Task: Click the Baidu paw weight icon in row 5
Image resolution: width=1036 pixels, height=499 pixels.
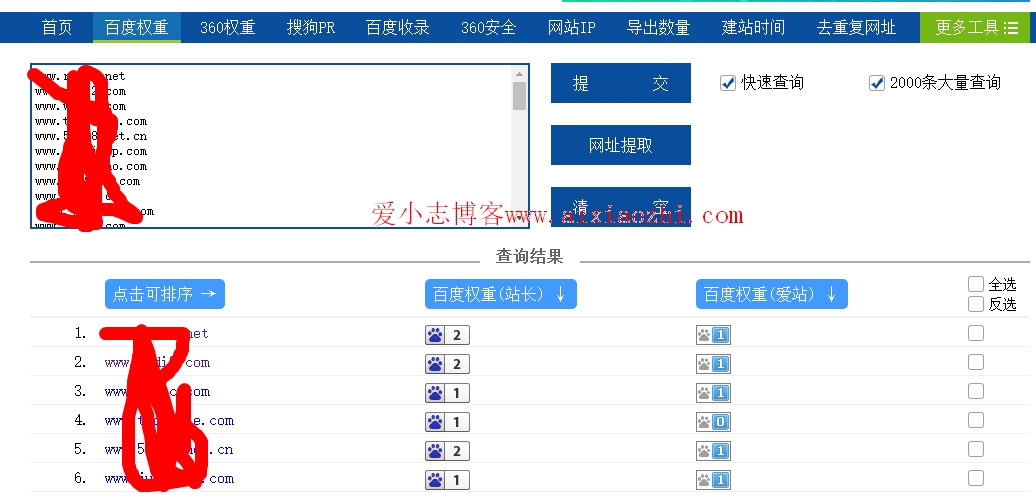Action: click(x=447, y=451)
